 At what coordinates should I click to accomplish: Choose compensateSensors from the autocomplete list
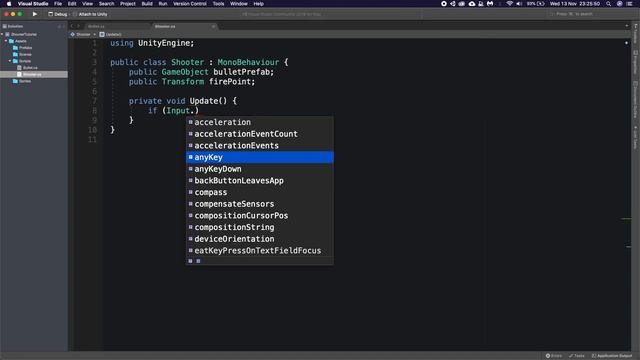[260, 204]
